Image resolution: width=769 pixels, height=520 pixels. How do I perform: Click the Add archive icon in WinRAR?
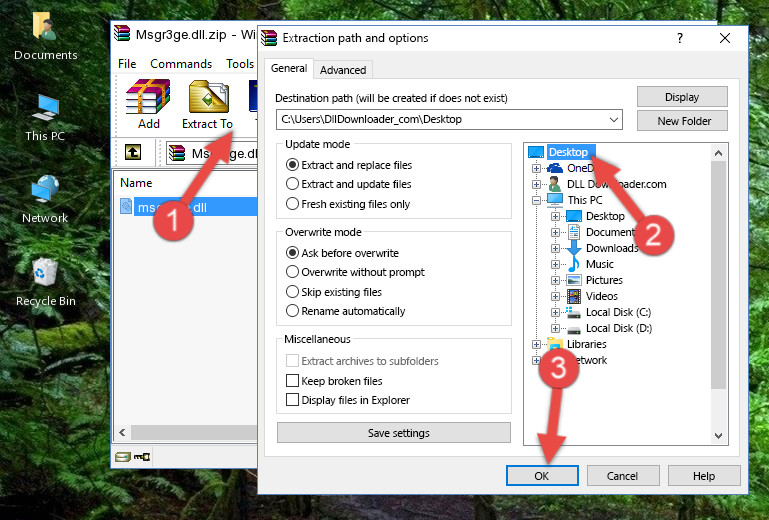tap(148, 97)
